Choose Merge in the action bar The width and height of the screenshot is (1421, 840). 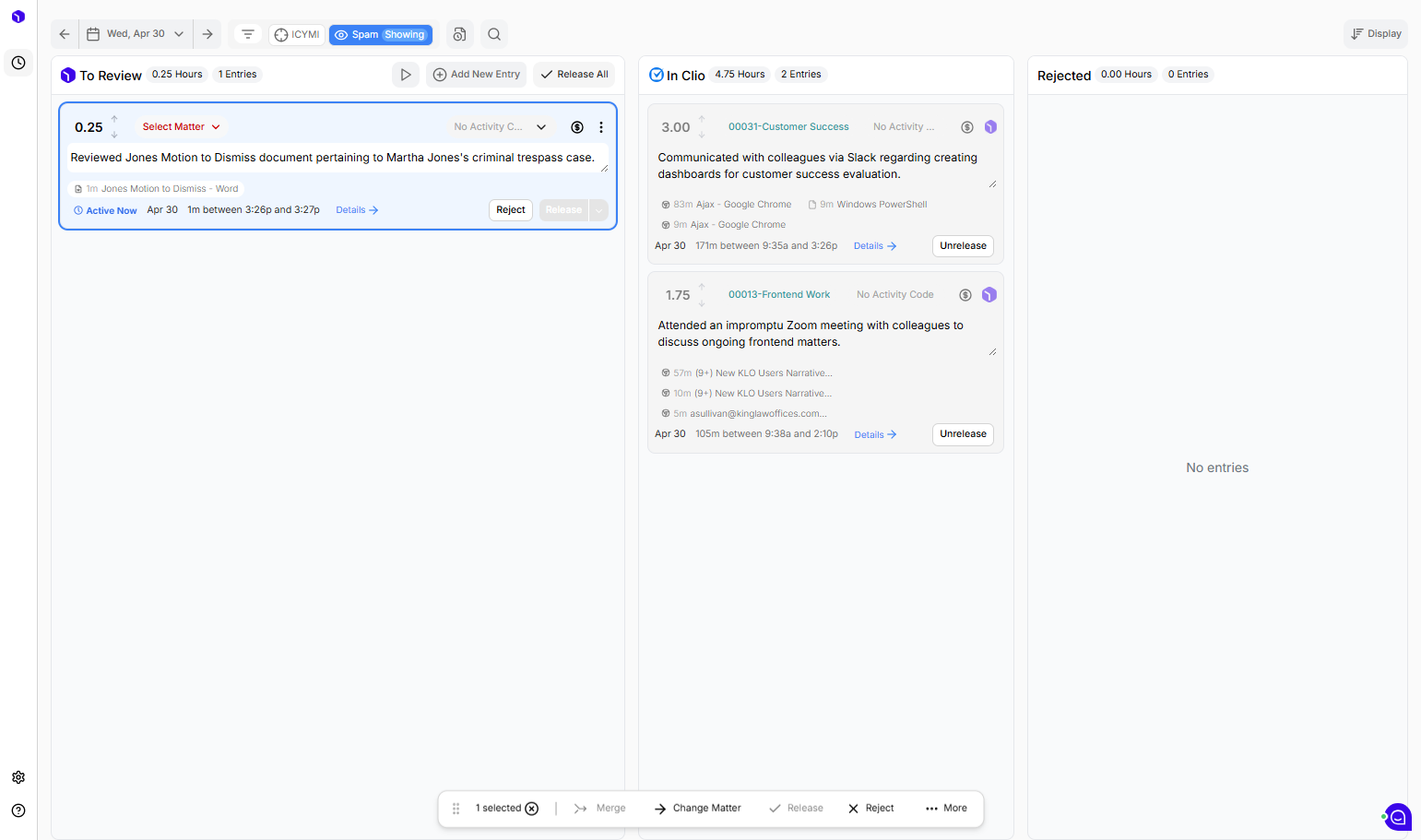click(x=600, y=809)
